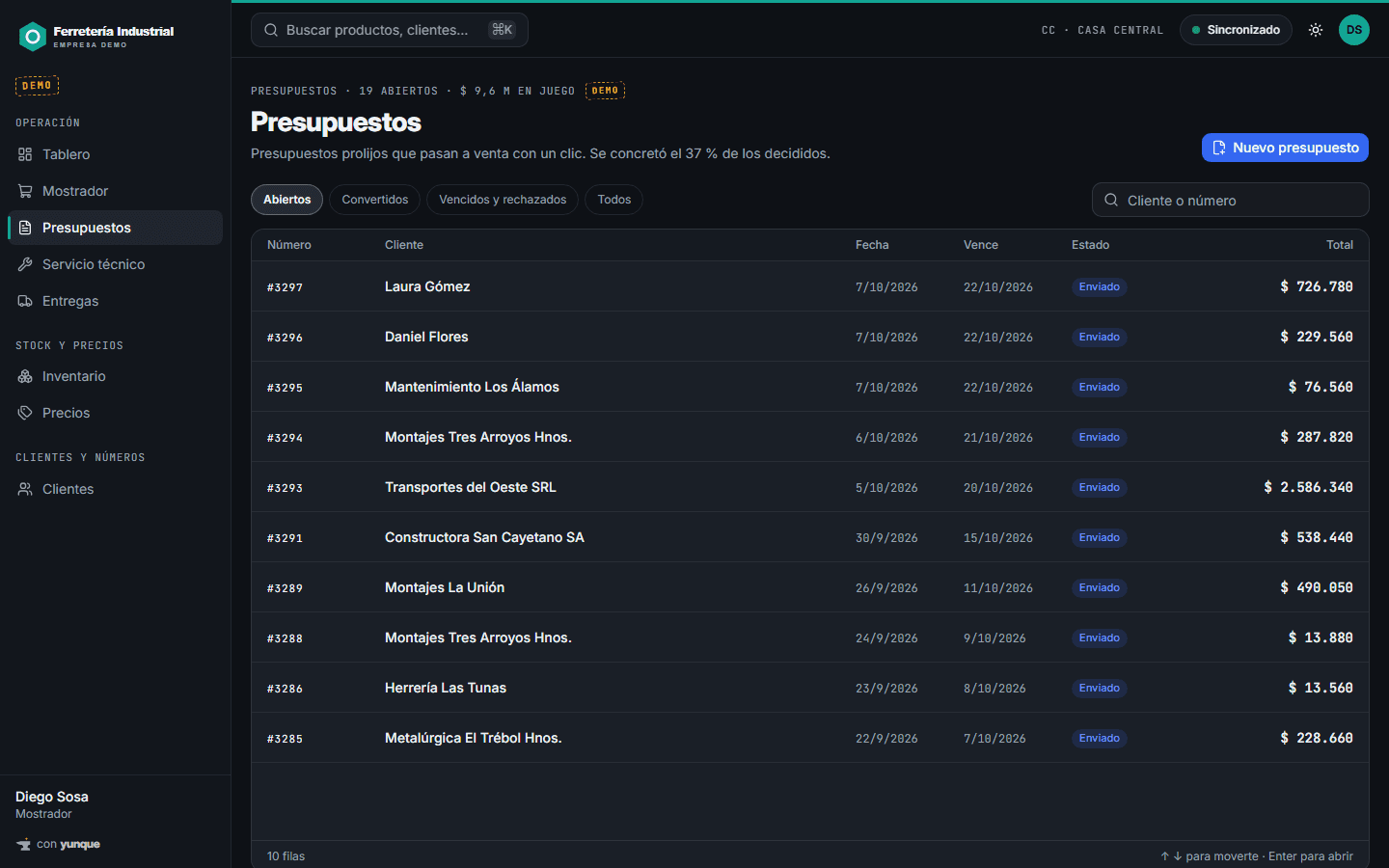Click the Tablero grid icon

pyautogui.click(x=25, y=154)
